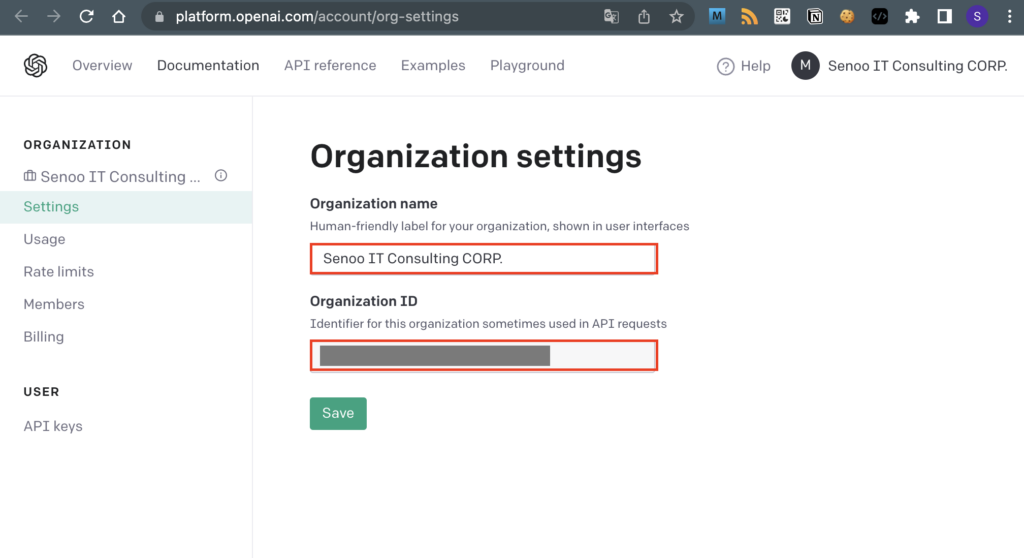The width and height of the screenshot is (1024, 558).
Task: Open the Overview nav tab
Action: (102, 65)
